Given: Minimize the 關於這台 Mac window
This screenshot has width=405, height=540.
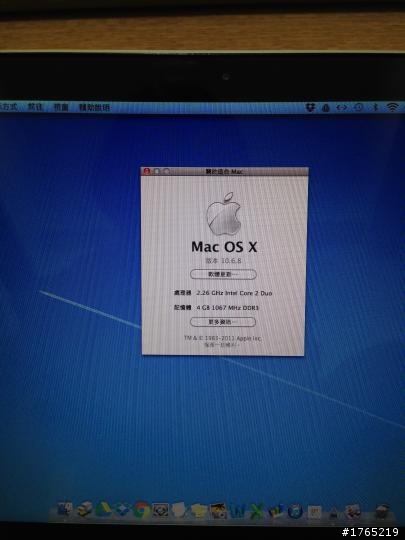Looking at the screenshot, I should coord(157,171).
